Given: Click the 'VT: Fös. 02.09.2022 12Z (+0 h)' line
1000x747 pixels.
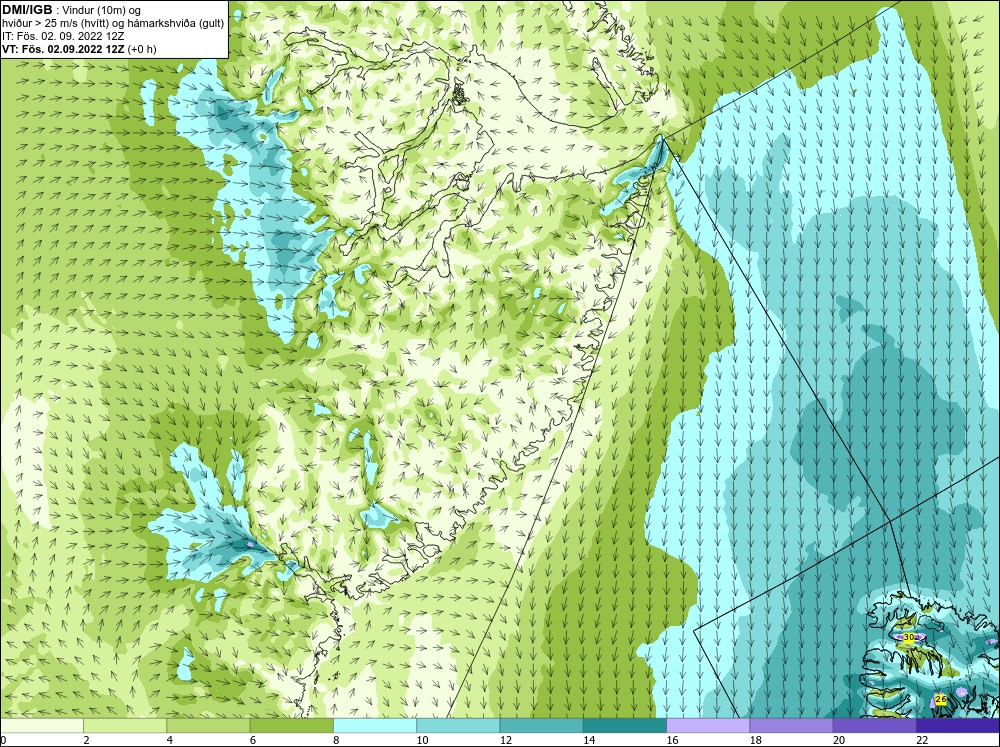Looking at the screenshot, I should coord(79,49).
